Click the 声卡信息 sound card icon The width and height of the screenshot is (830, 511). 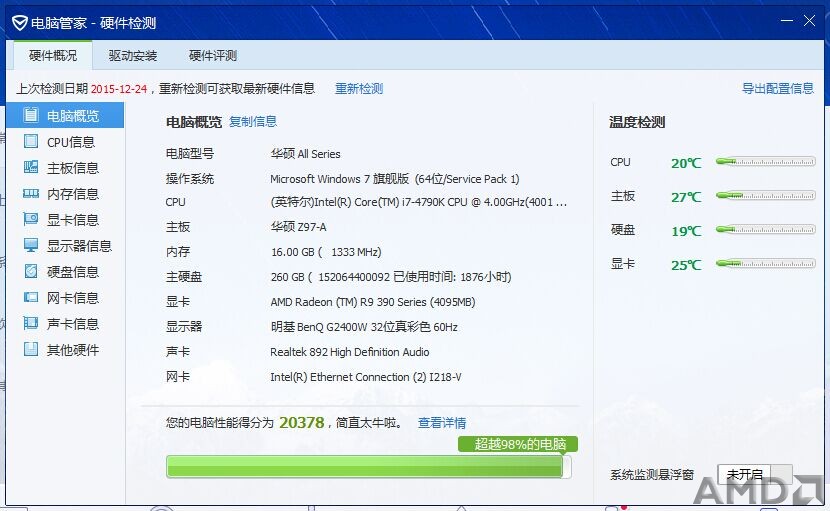pyautogui.click(x=31, y=323)
